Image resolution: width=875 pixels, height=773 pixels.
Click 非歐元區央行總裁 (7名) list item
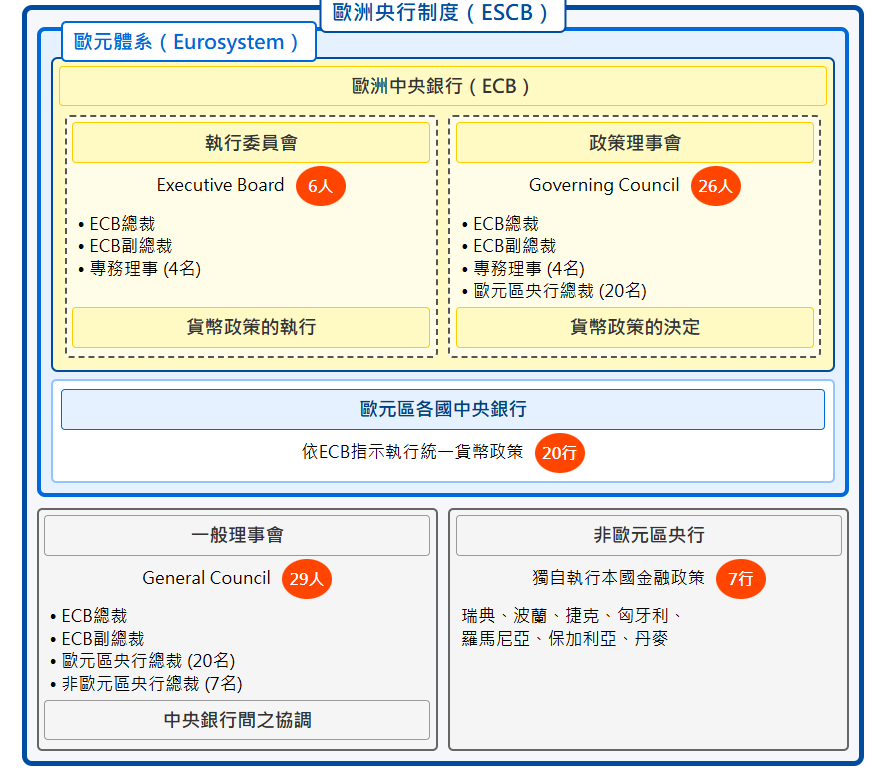point(152,684)
